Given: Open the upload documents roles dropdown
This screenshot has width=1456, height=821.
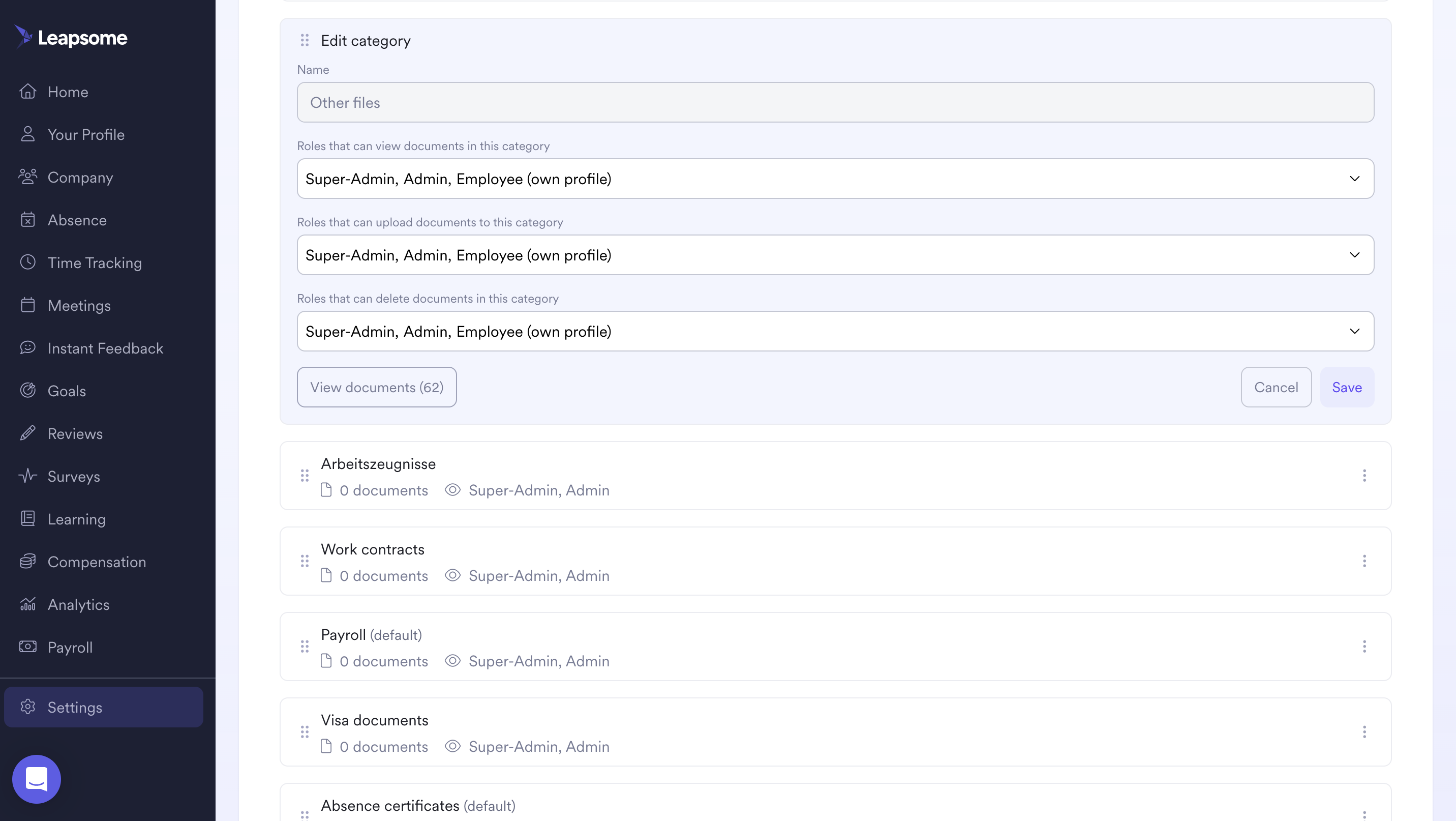Looking at the screenshot, I should pos(835,255).
